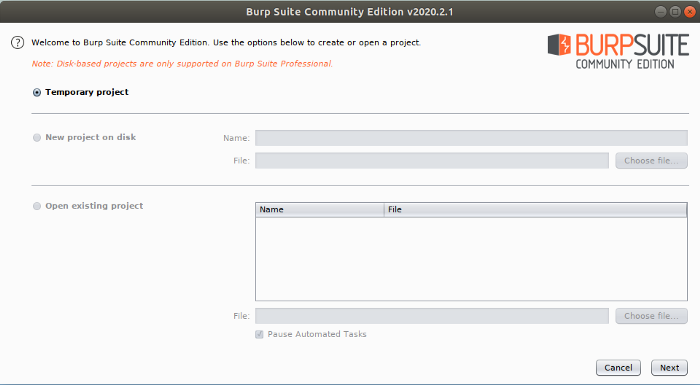Viewport: 700px width, 385px height.
Task: Choose the Open existing project option
Action: (x=37, y=206)
